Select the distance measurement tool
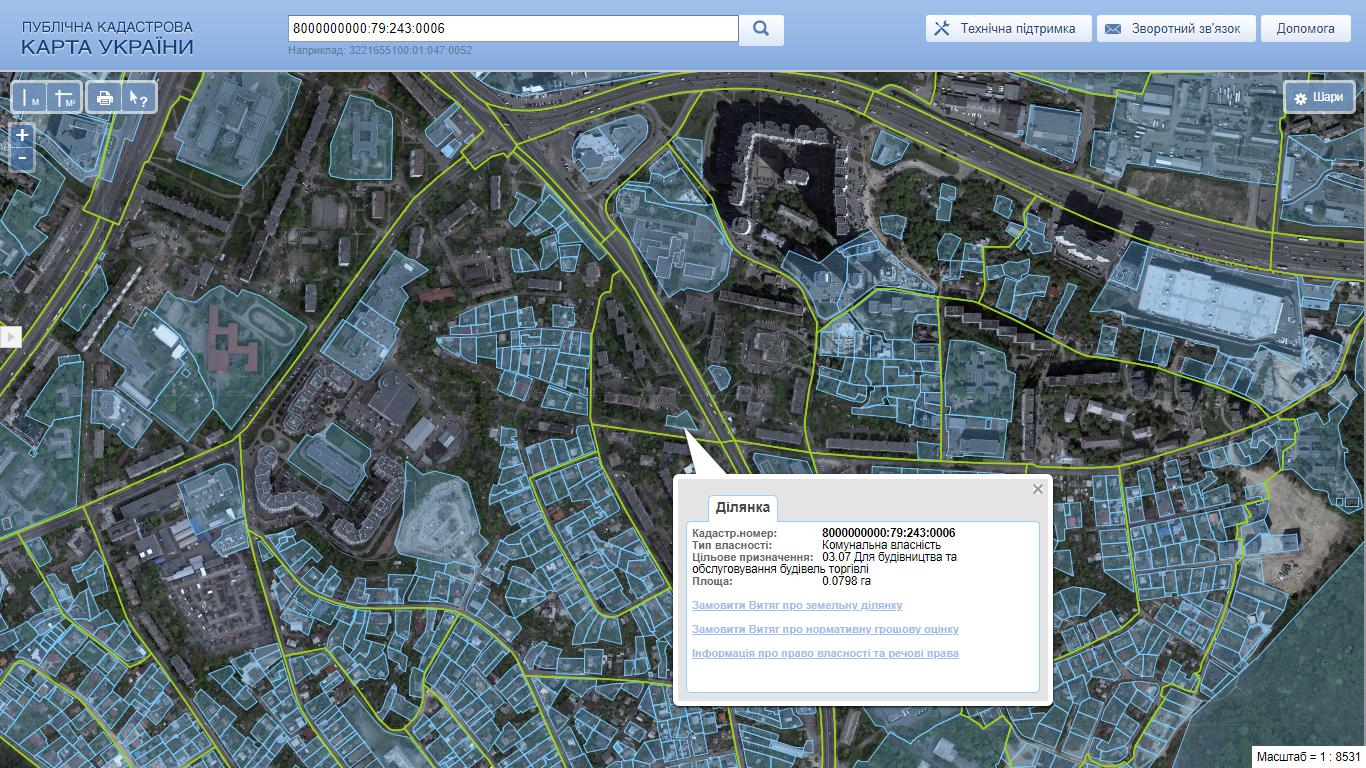 [x=30, y=98]
